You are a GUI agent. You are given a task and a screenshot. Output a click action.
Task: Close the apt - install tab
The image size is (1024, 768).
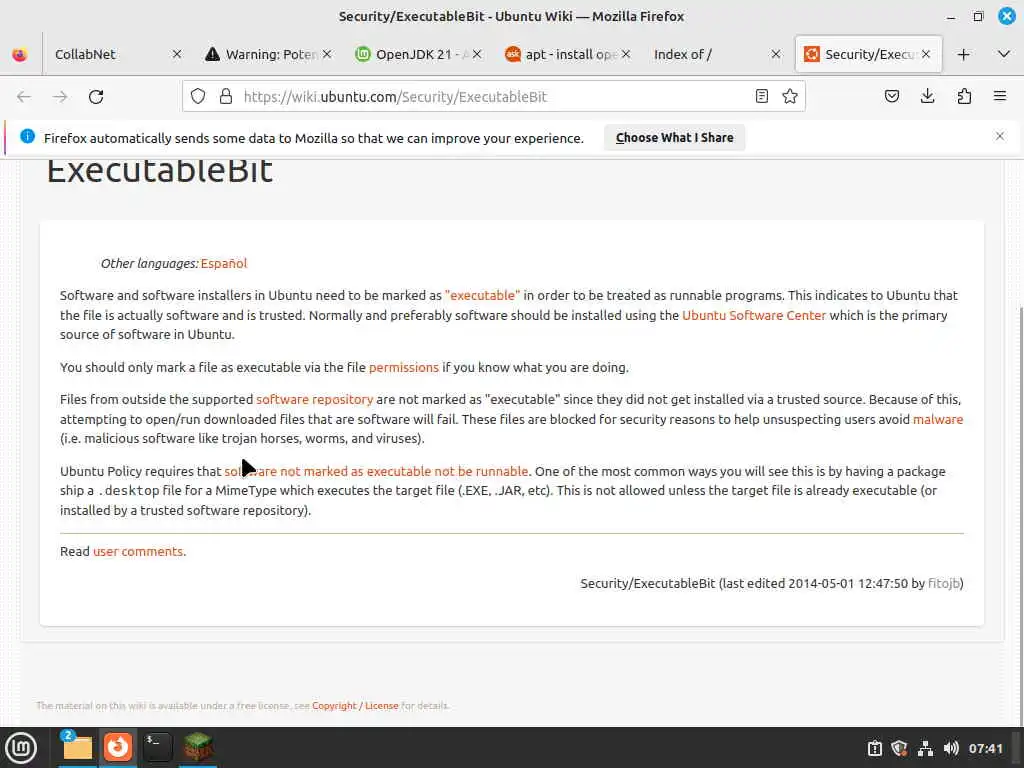(x=626, y=54)
